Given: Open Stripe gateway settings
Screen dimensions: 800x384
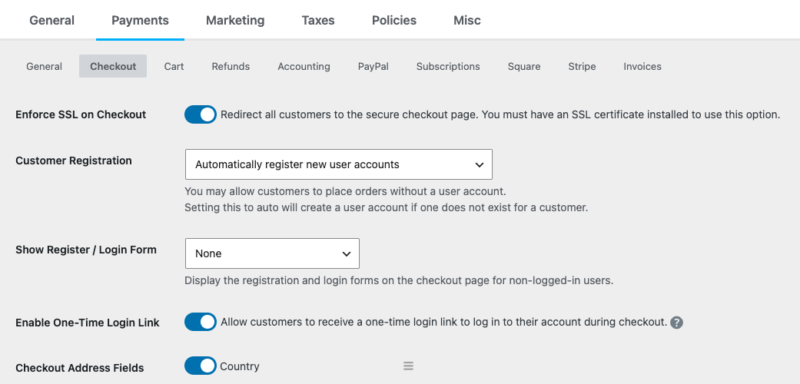Looking at the screenshot, I should 582,66.
